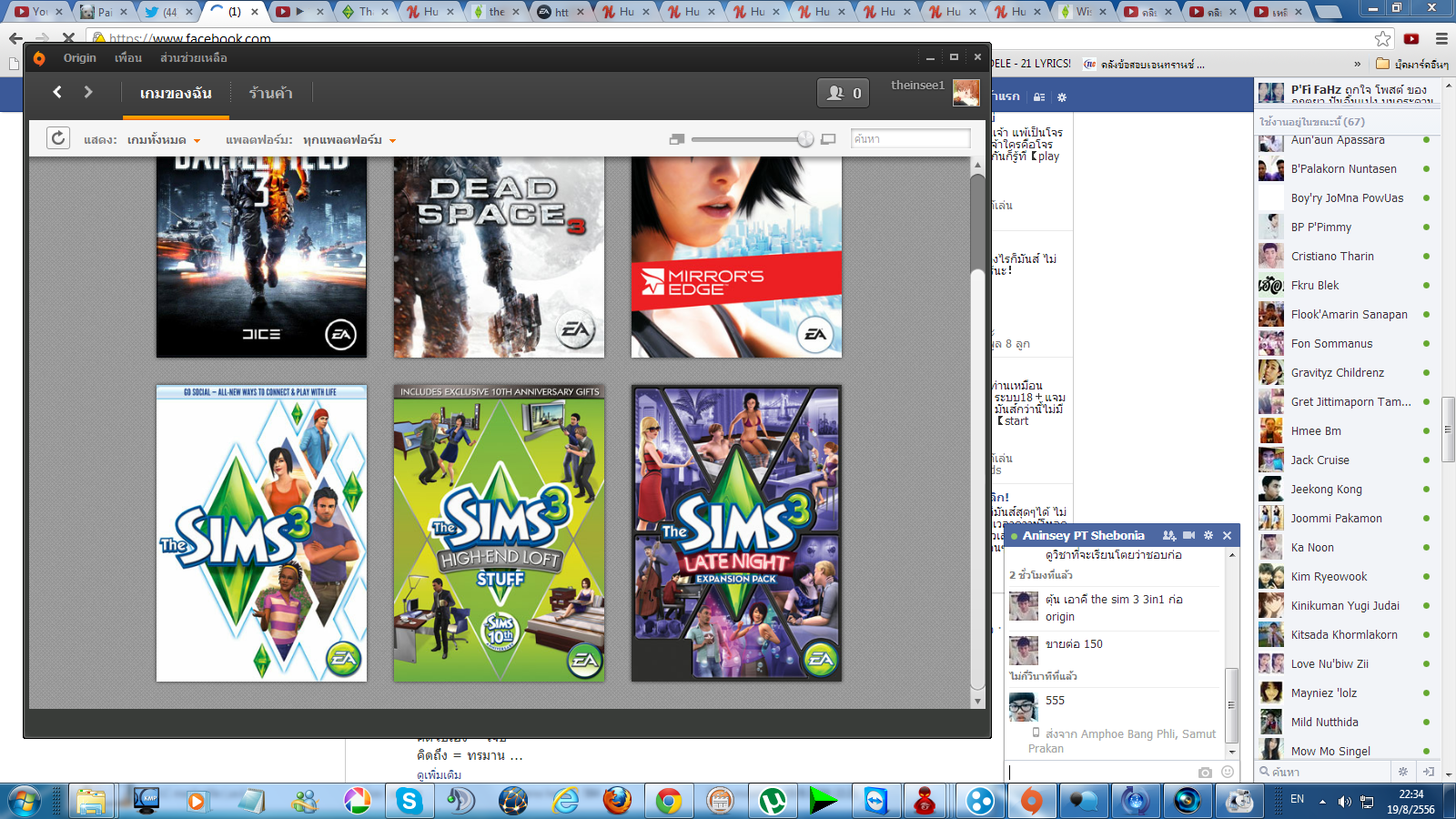Screen dimensions: 1456x819
Task: Click the Windows Start button
Action: tap(25, 801)
